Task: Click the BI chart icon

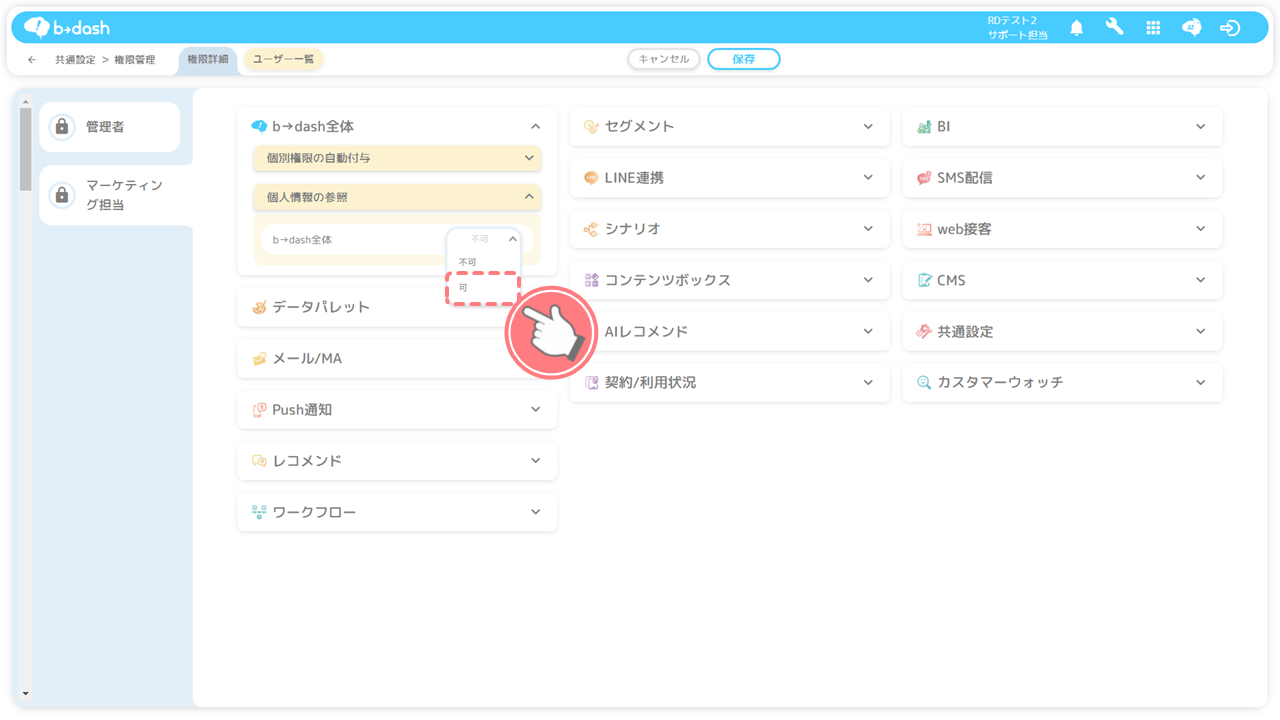Action: [x=924, y=127]
